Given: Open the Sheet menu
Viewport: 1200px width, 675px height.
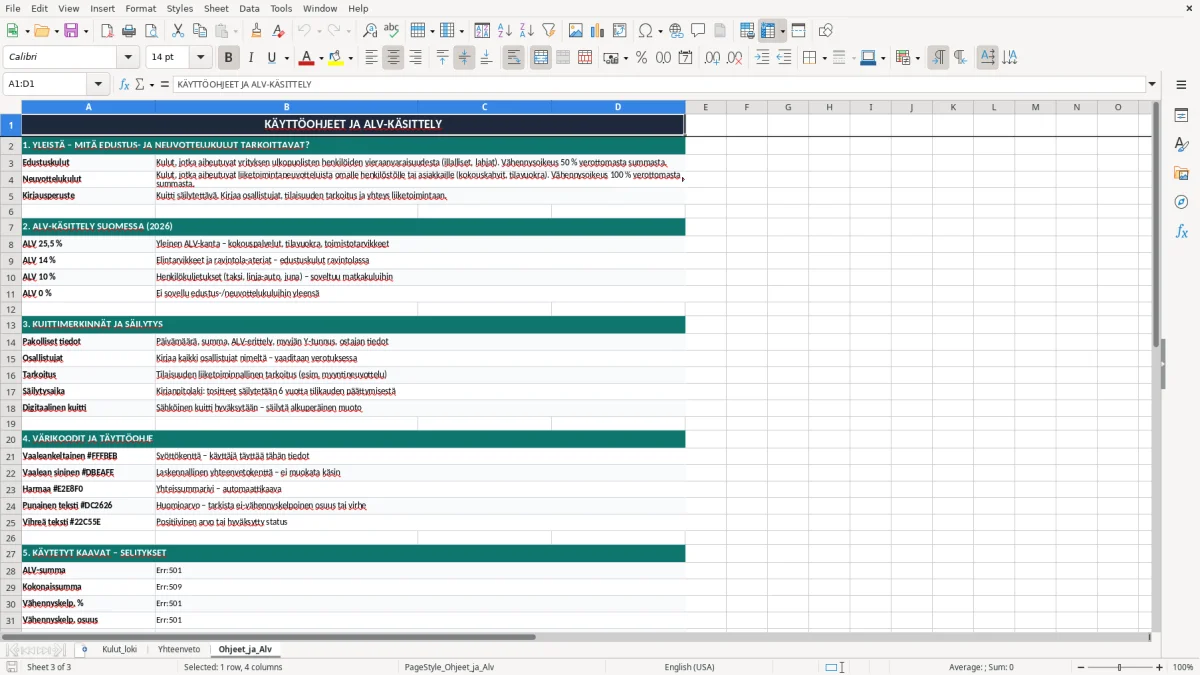Looking at the screenshot, I should point(216,8).
